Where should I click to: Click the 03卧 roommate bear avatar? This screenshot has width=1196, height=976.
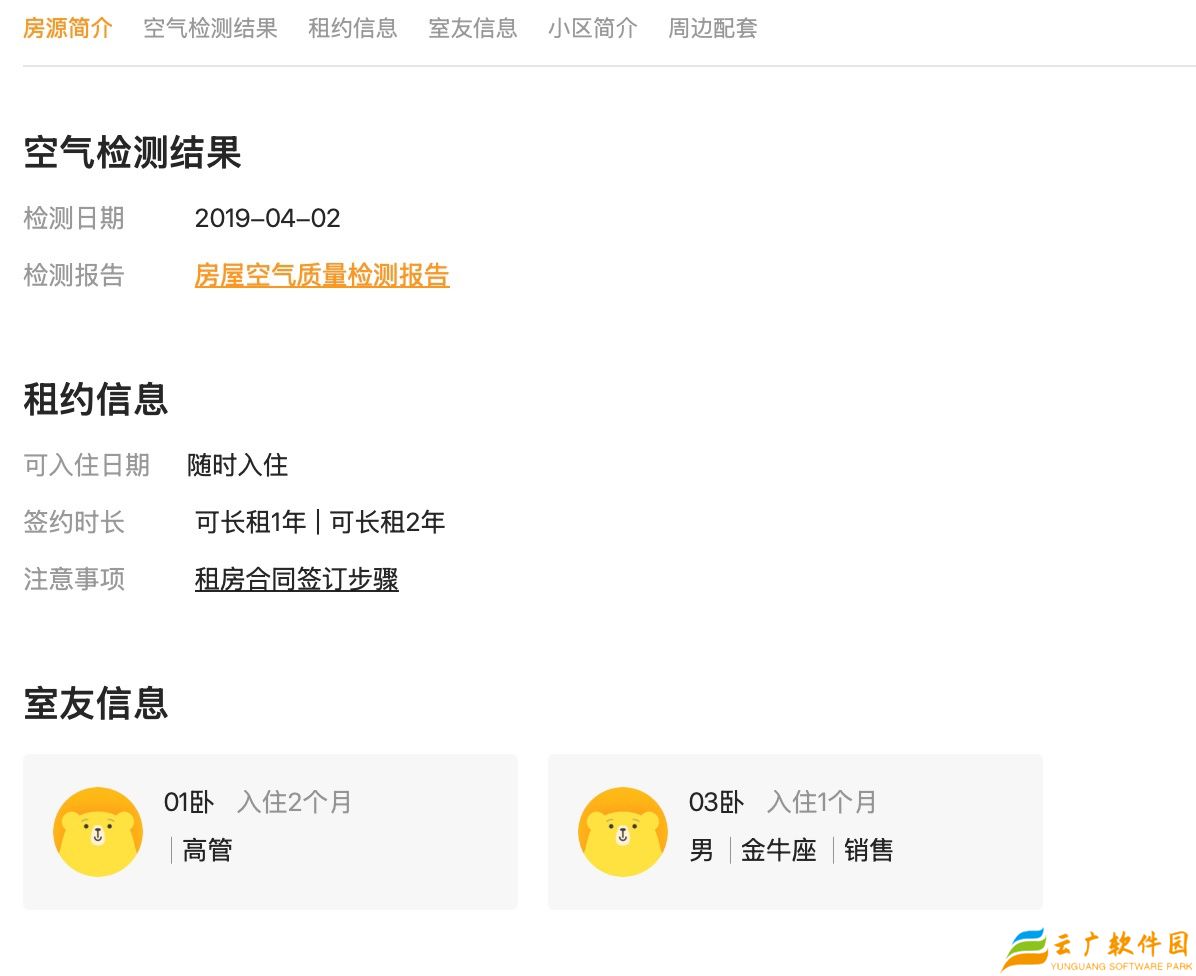coord(623,832)
